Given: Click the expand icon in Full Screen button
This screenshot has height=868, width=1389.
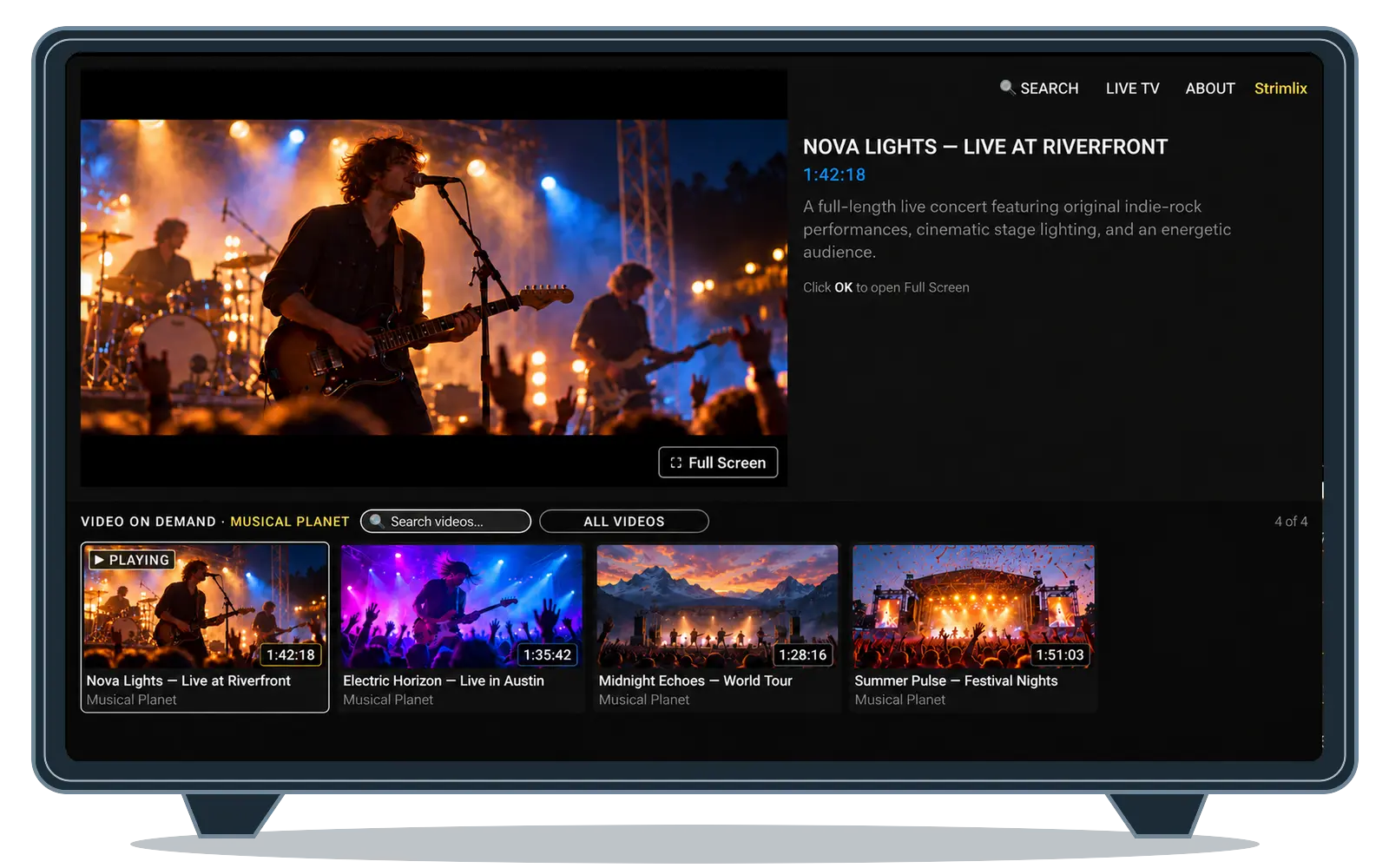Looking at the screenshot, I should point(675,463).
